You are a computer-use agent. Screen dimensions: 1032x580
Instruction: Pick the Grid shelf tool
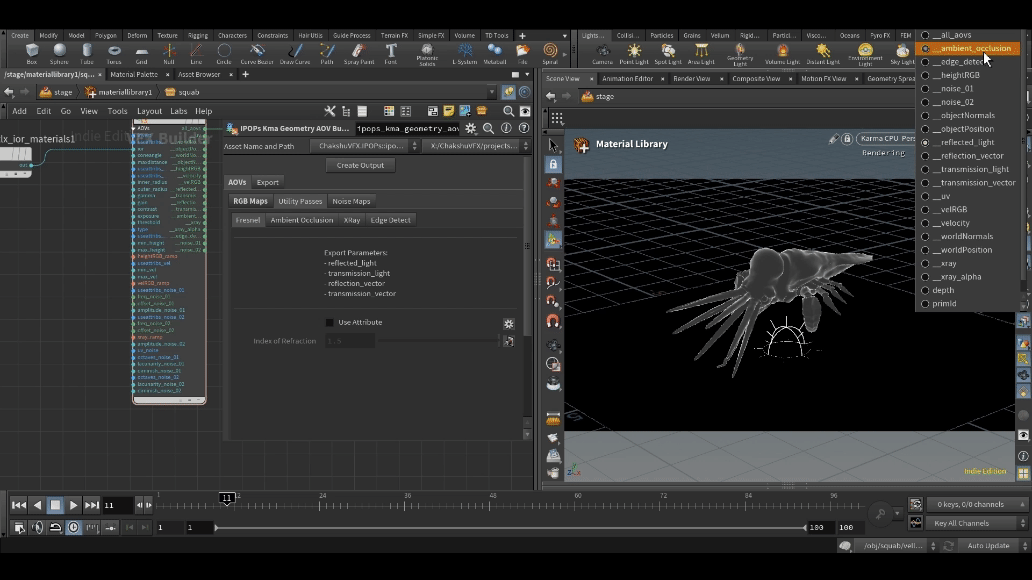pyautogui.click(x=142, y=53)
